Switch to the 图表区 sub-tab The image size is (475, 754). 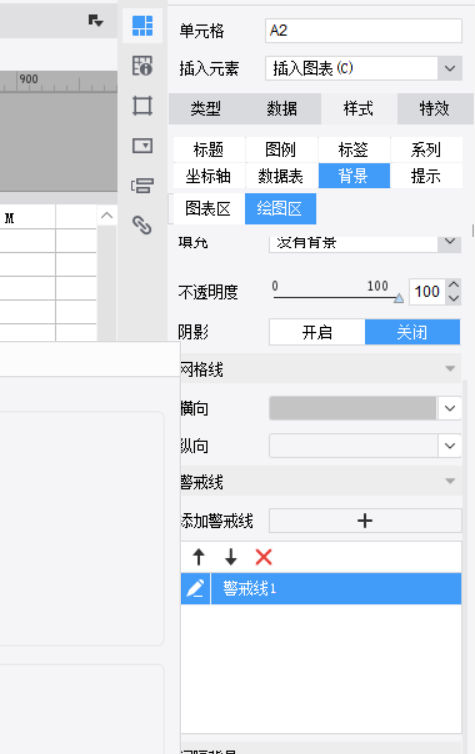pyautogui.click(x=208, y=209)
